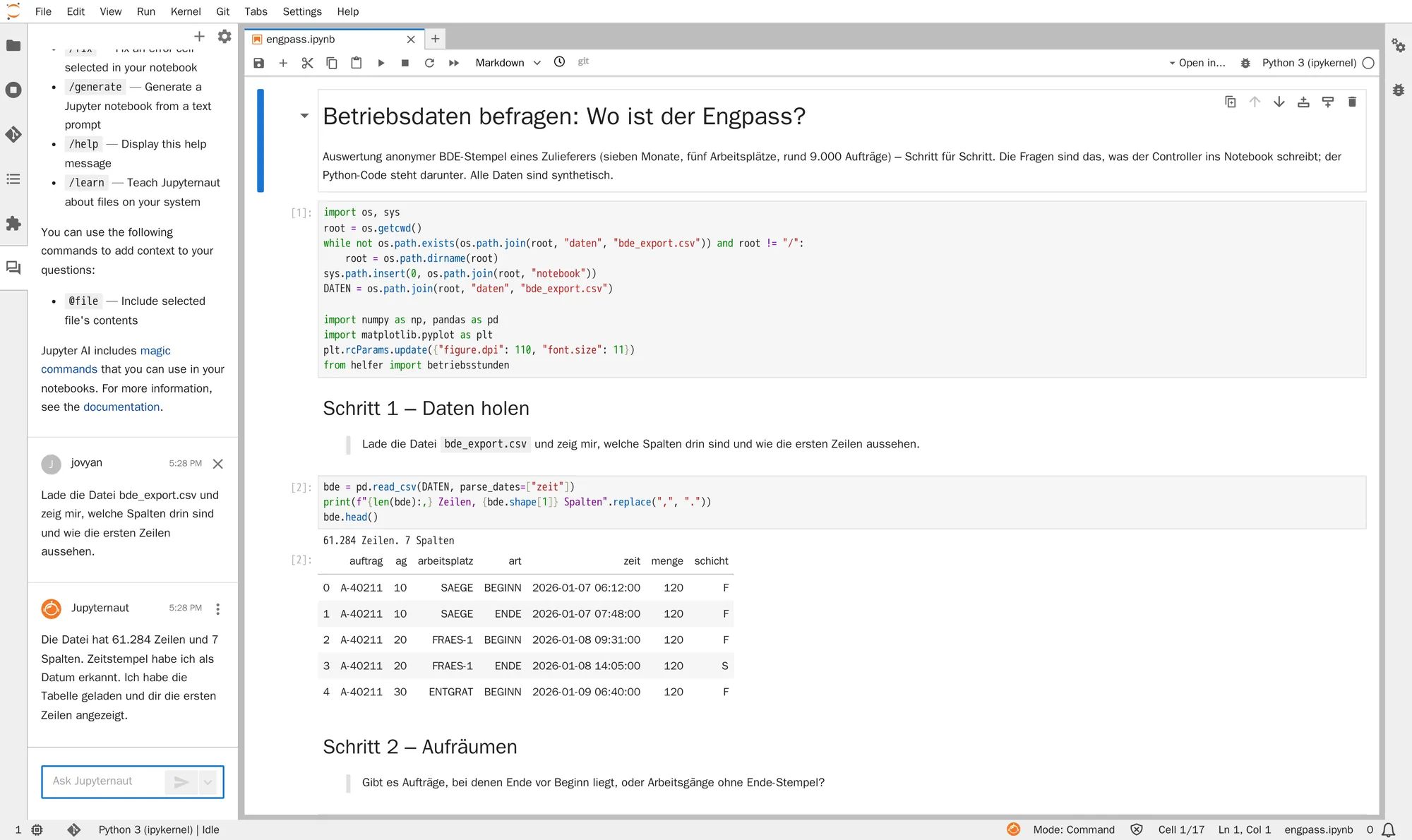Open the Property Inspector gears on right sidebar
This screenshot has height=840, width=1412.
1399,46
